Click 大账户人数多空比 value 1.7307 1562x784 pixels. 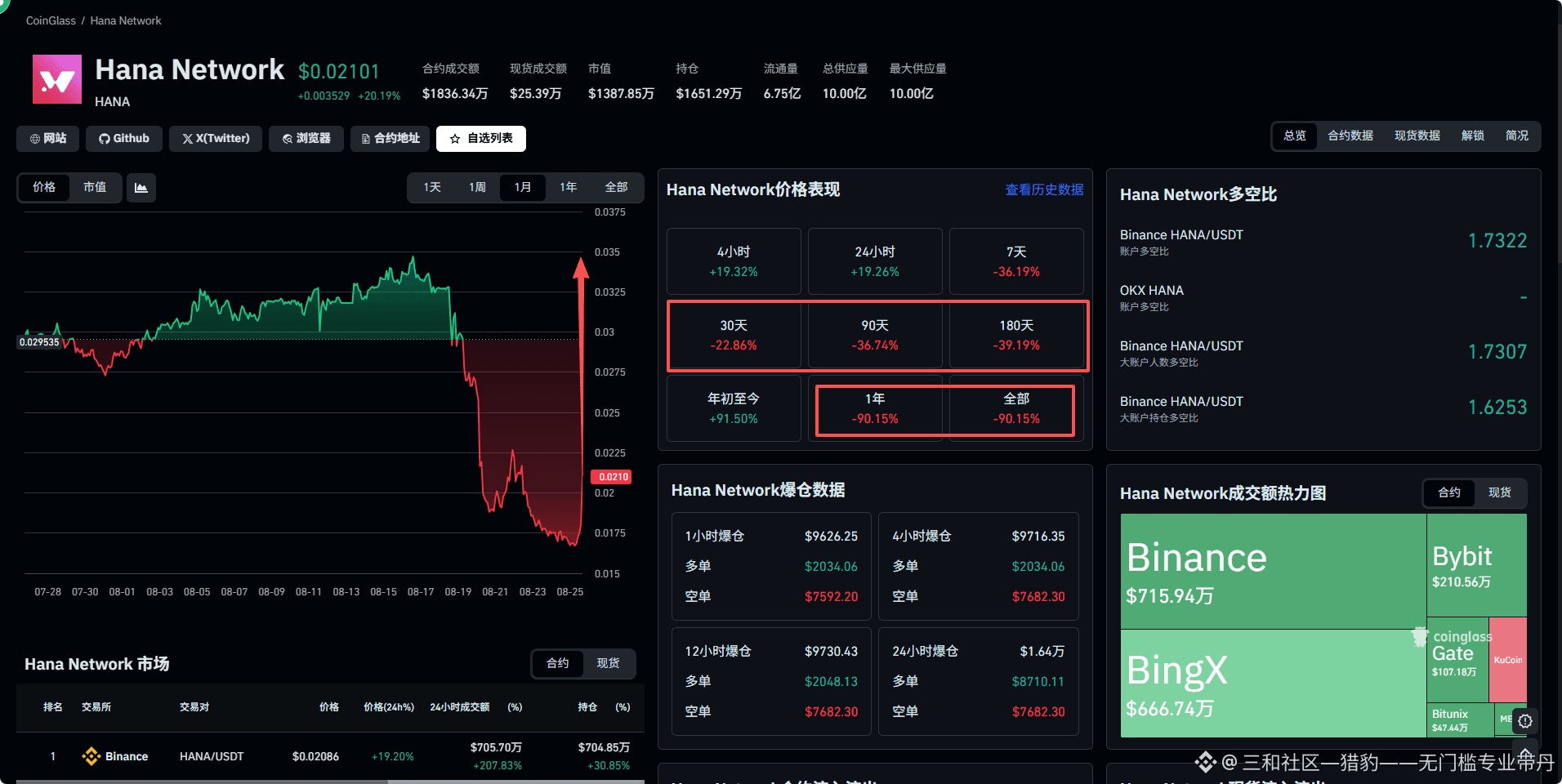point(1497,352)
